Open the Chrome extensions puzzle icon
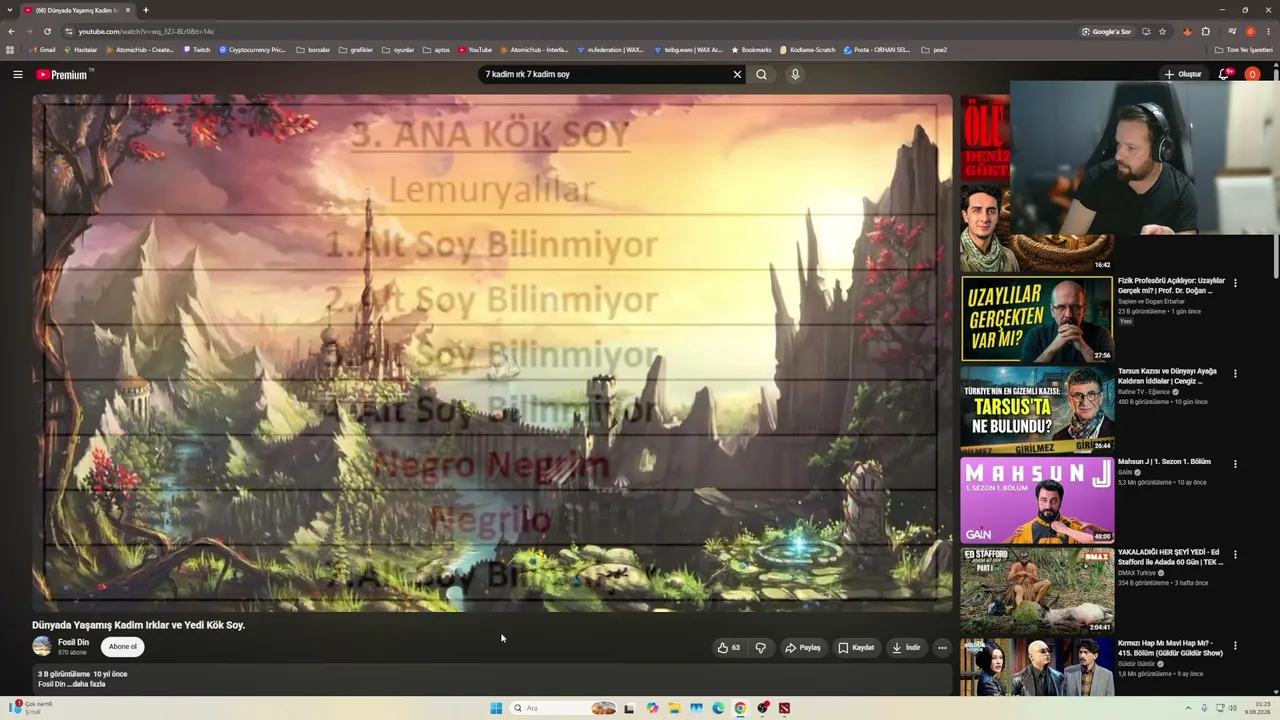 pyautogui.click(x=1206, y=31)
